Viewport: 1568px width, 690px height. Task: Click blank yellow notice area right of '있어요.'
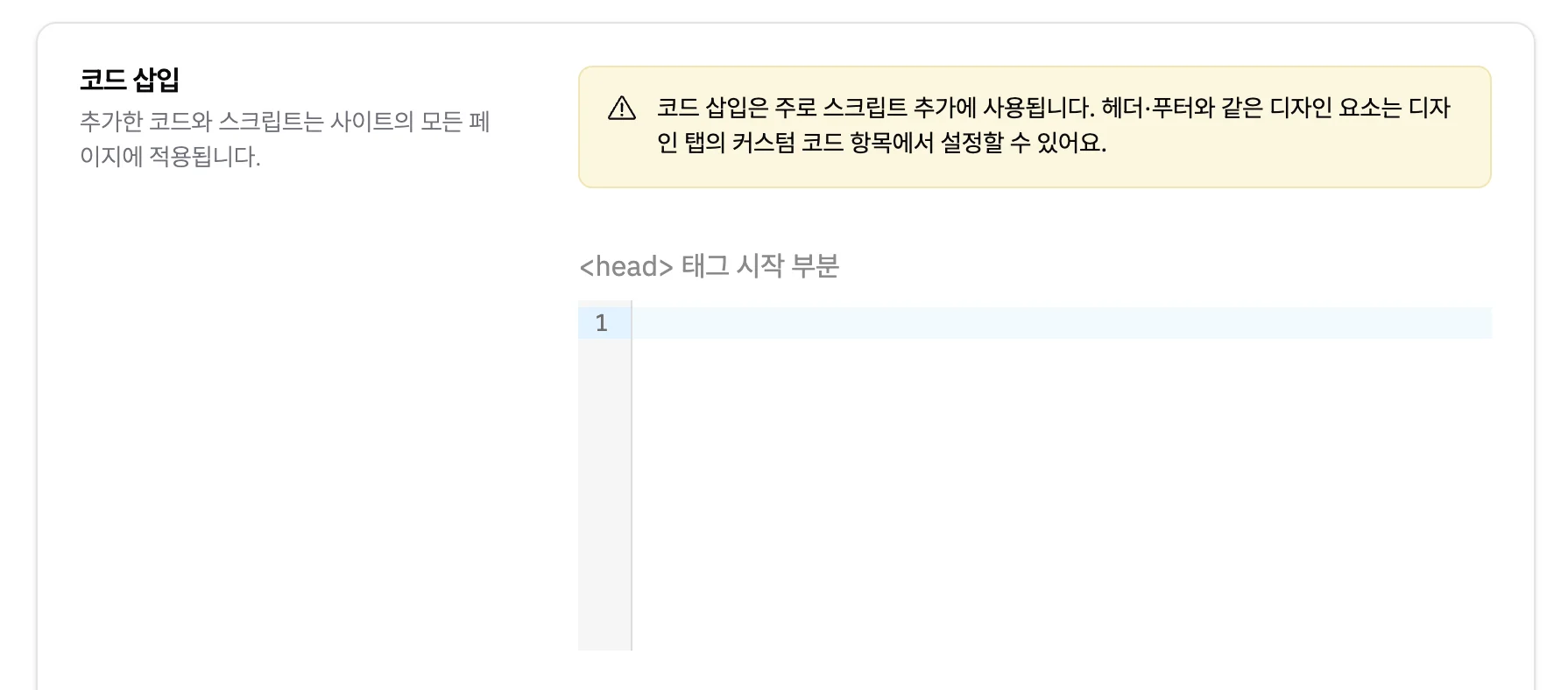(1296, 144)
